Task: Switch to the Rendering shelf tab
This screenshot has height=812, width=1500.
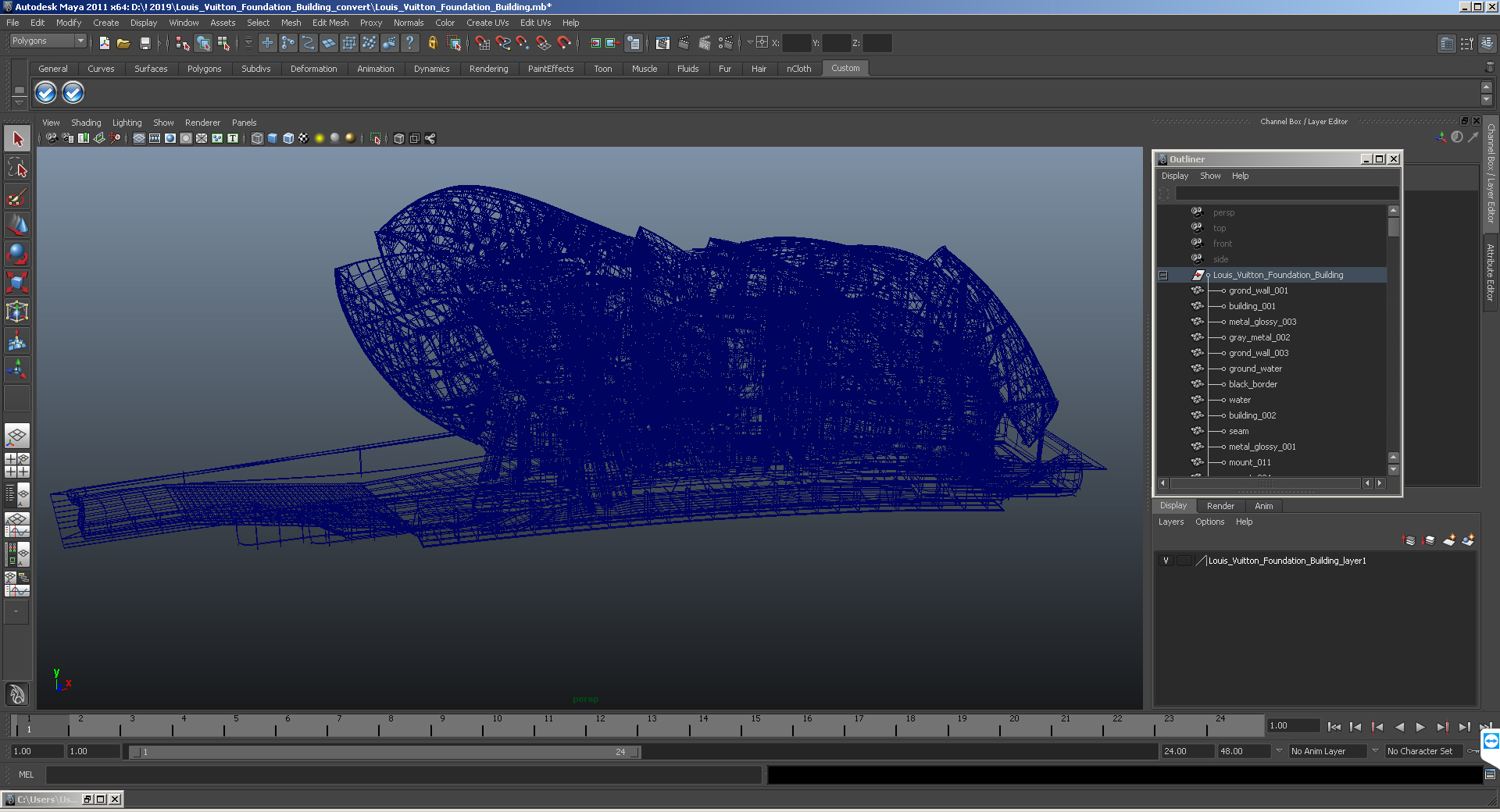Action: click(x=488, y=69)
